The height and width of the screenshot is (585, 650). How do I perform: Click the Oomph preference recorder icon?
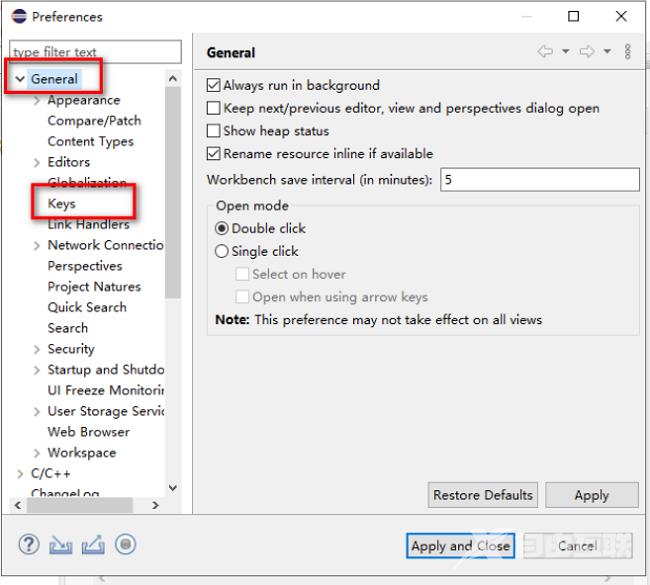(x=125, y=545)
